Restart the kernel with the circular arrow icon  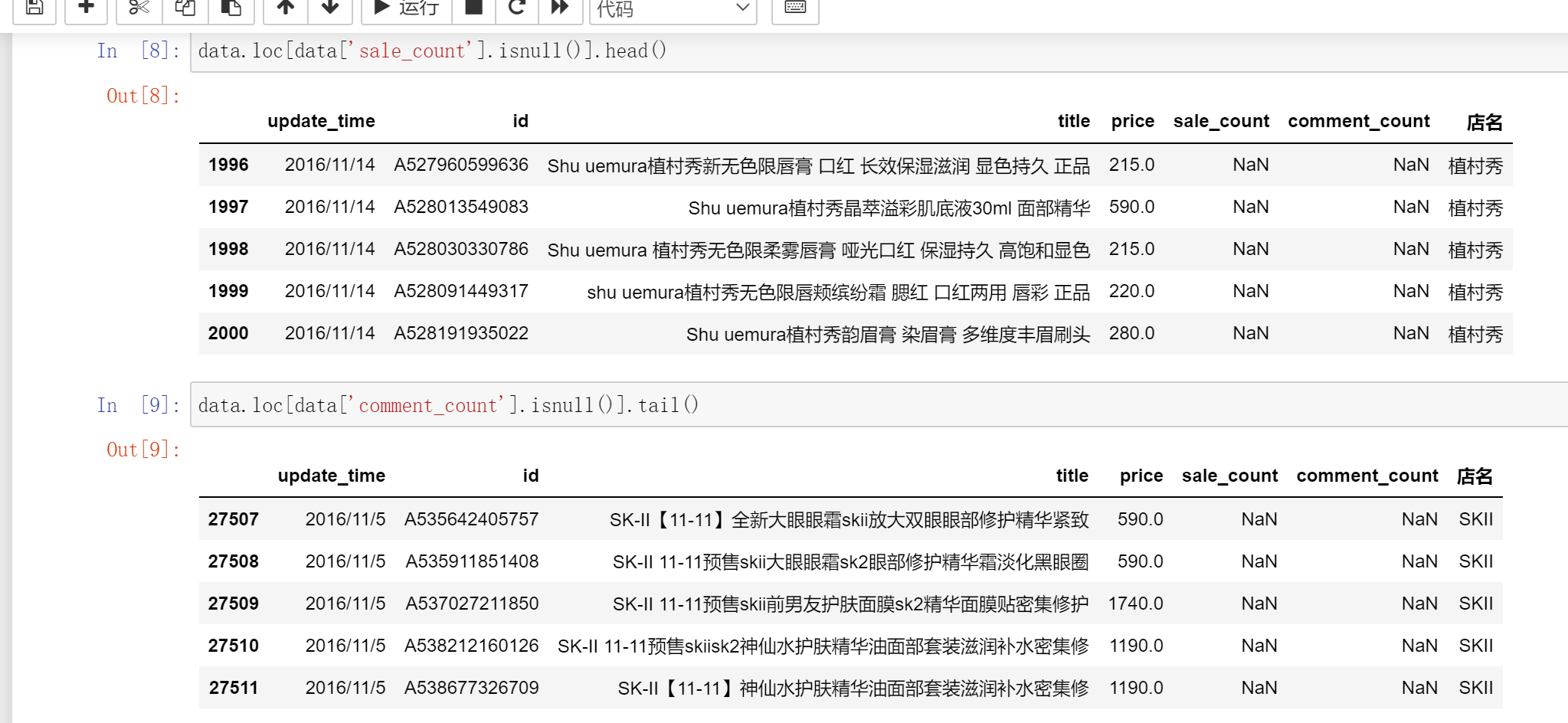(x=517, y=9)
